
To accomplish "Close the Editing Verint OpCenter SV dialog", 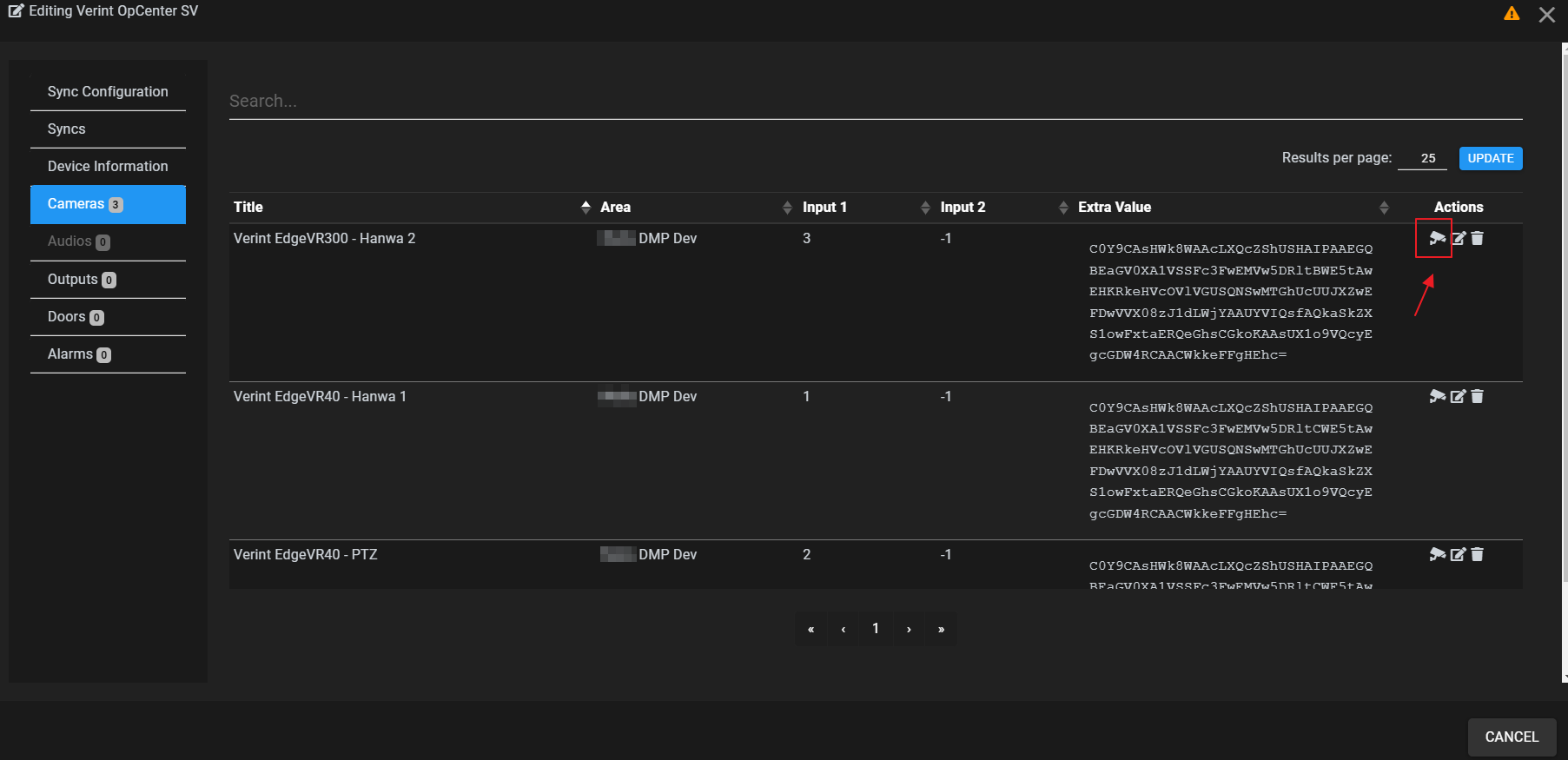I will tap(1547, 15).
